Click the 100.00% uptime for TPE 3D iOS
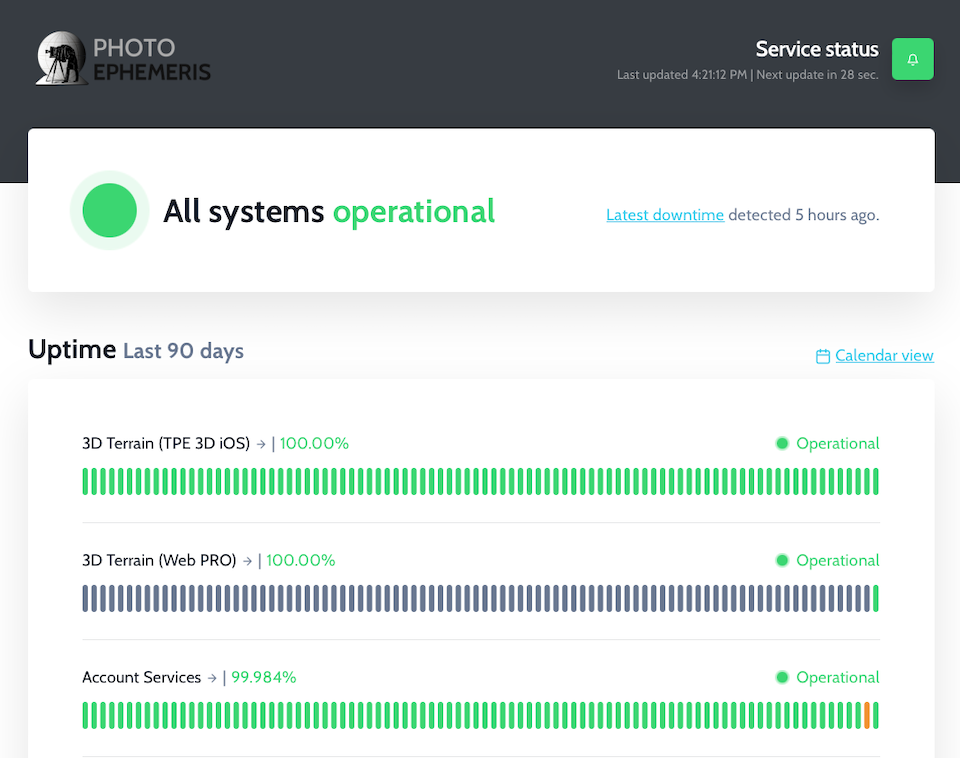 tap(314, 443)
